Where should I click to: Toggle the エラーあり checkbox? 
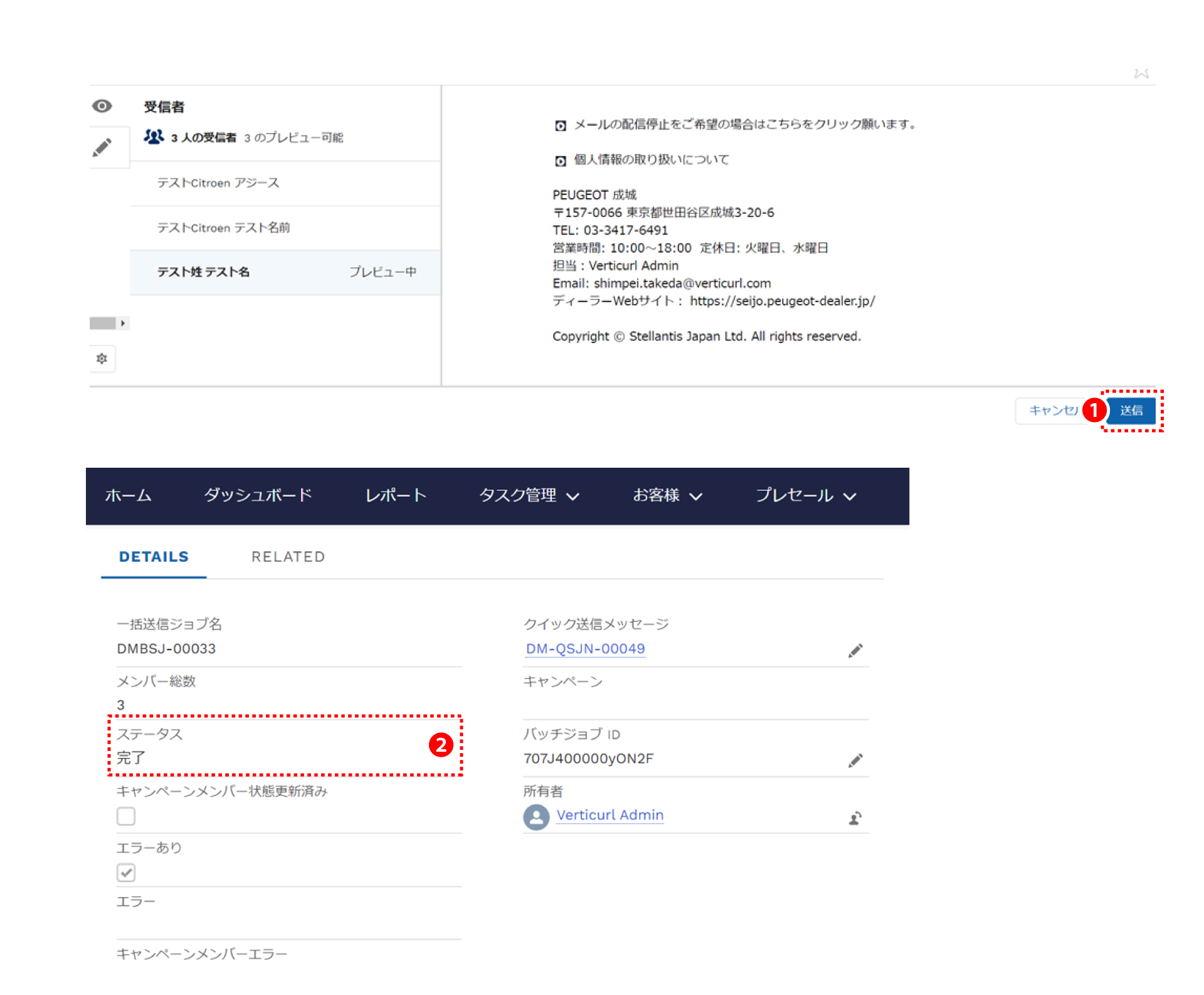(126, 872)
